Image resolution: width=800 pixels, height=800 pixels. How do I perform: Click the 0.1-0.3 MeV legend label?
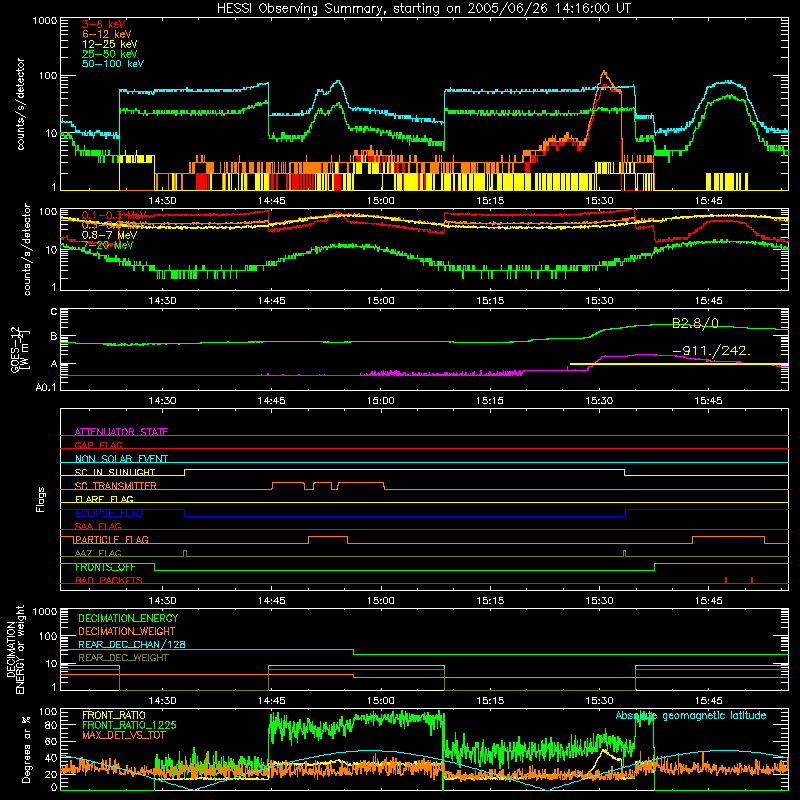(x=114, y=215)
